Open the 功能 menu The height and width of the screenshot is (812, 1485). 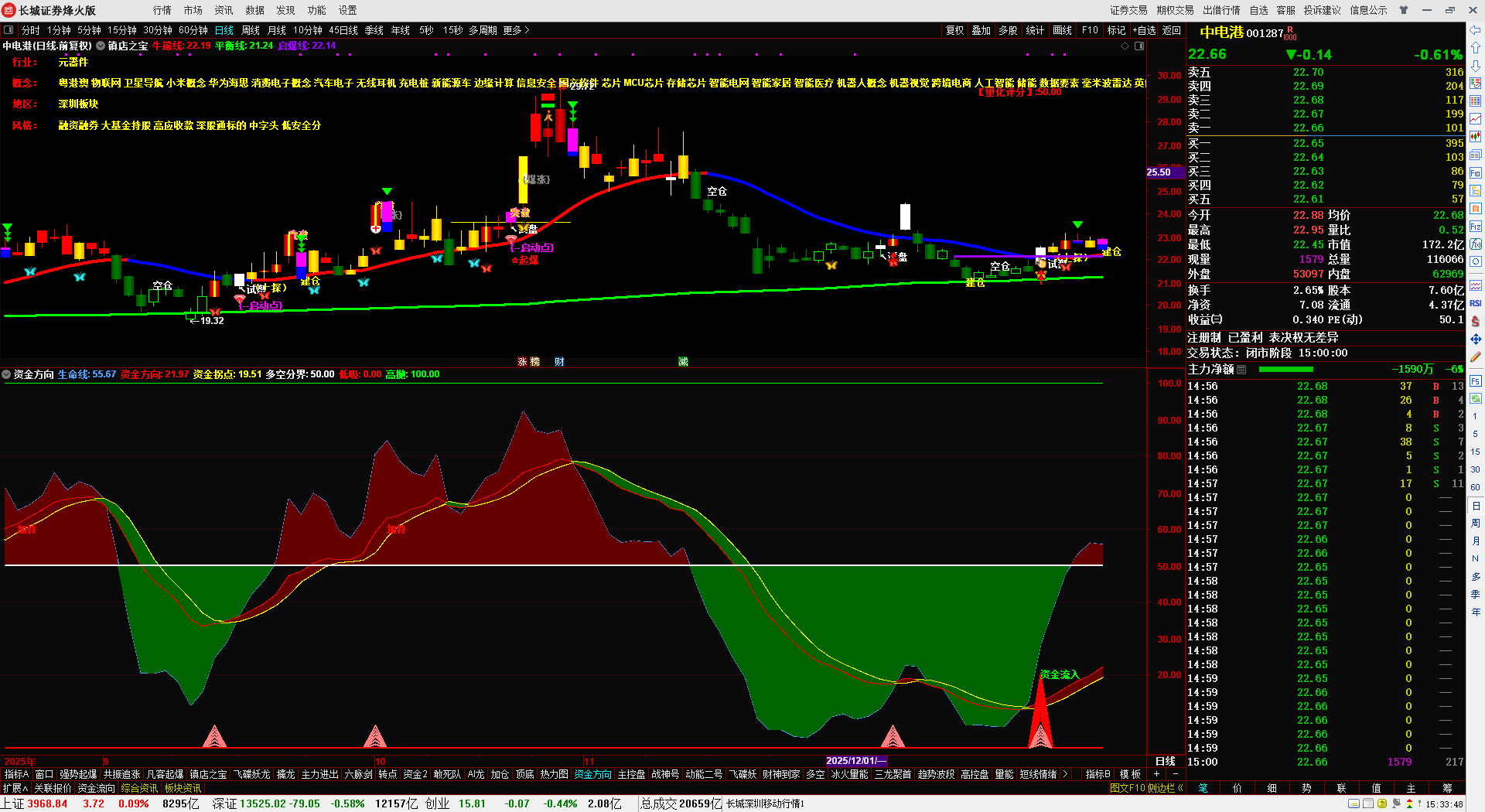(316, 10)
